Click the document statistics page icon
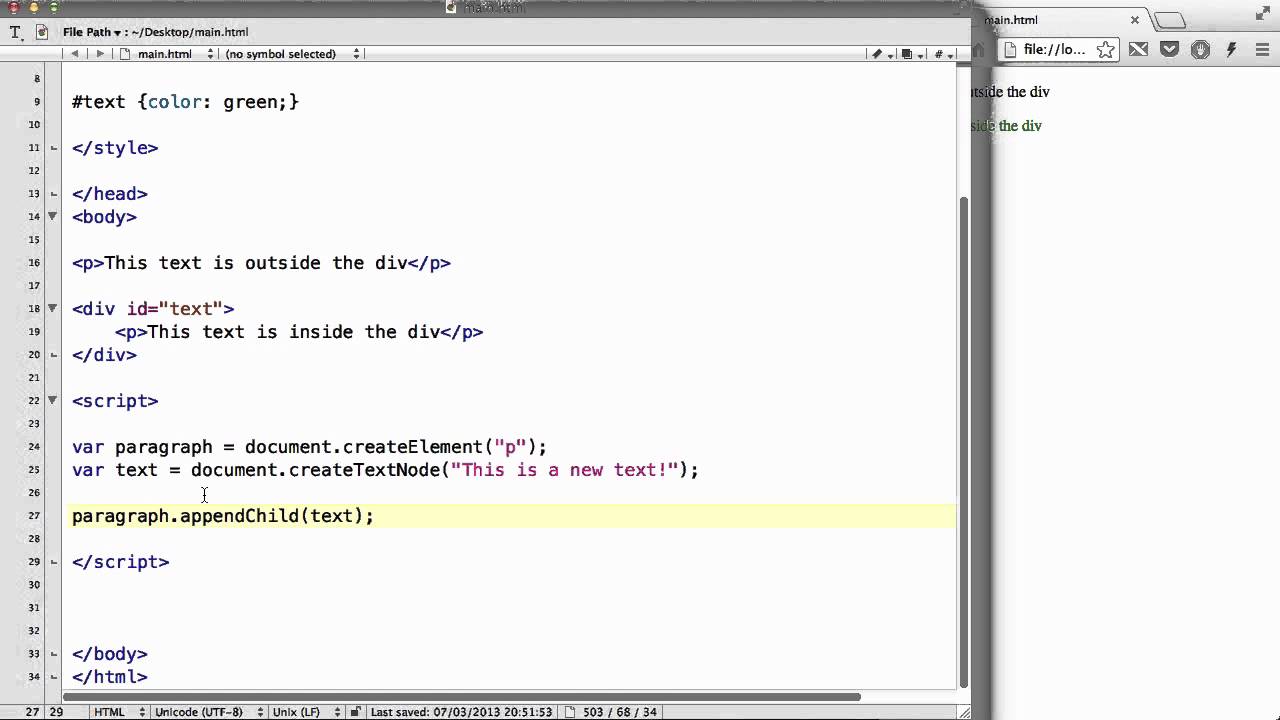The height and width of the screenshot is (720, 1280). (570, 712)
